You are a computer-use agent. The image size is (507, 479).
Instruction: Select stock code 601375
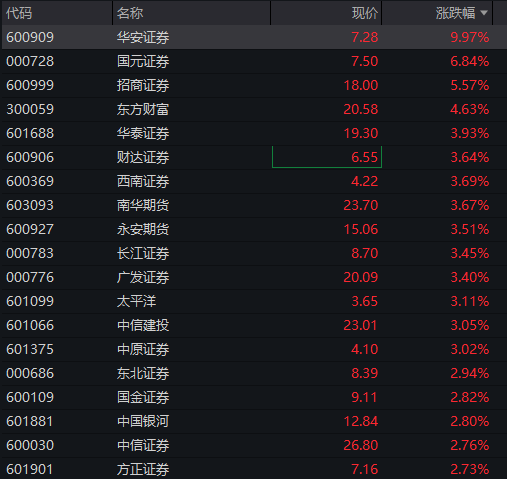click(x=30, y=349)
